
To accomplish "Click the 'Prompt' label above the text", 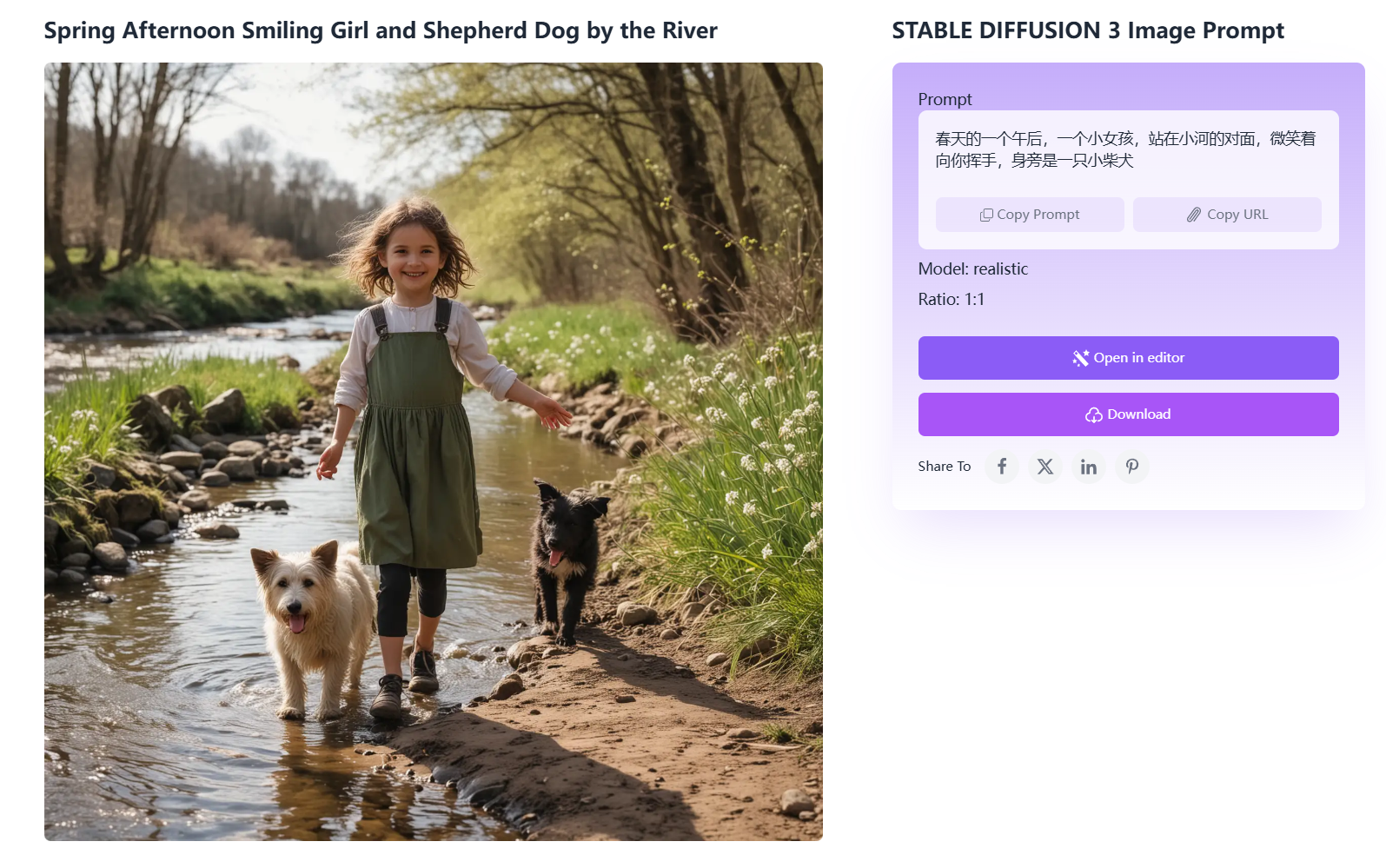I will click(x=945, y=99).
